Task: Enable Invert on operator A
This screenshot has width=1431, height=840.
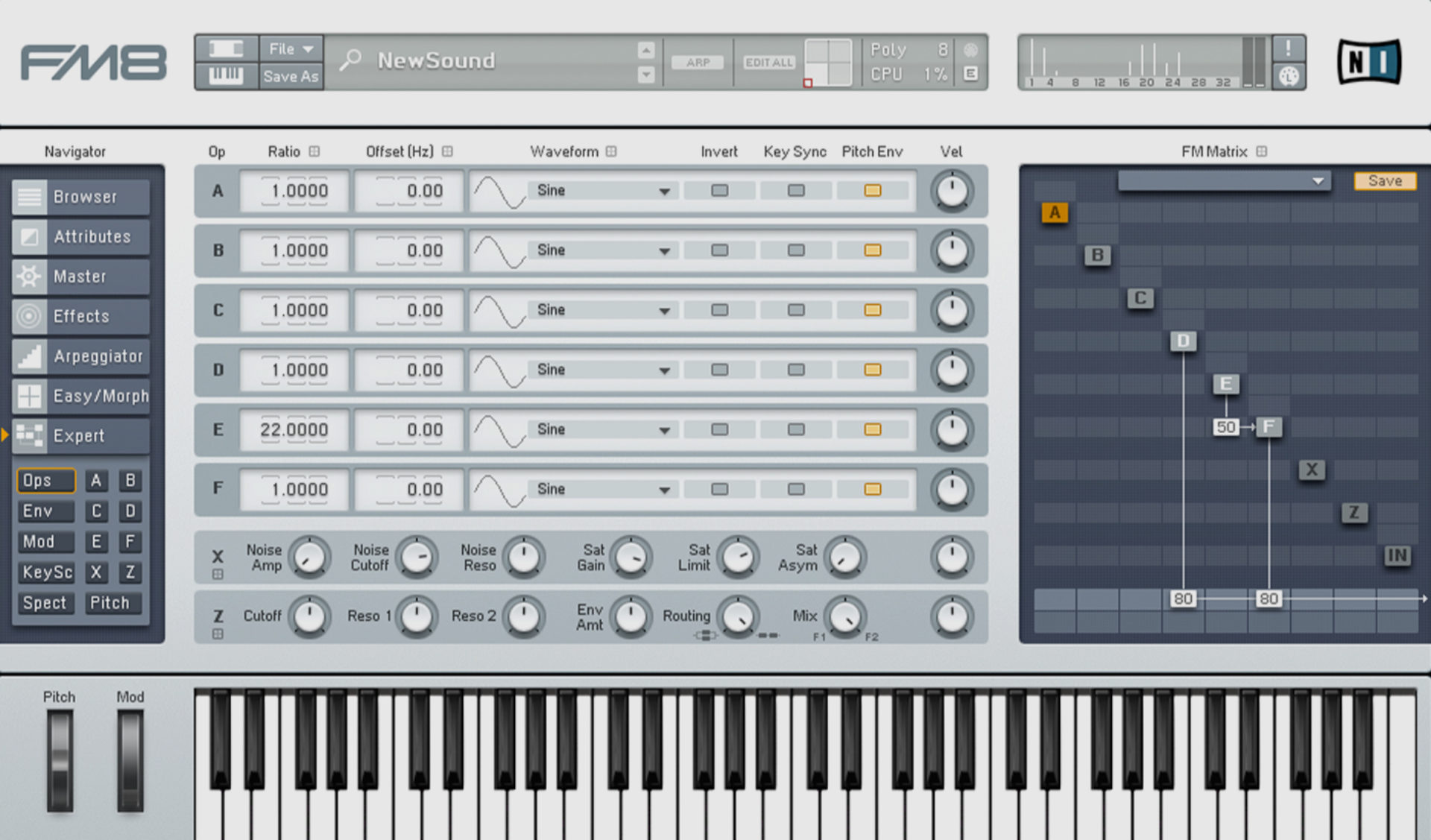Action: tap(718, 191)
